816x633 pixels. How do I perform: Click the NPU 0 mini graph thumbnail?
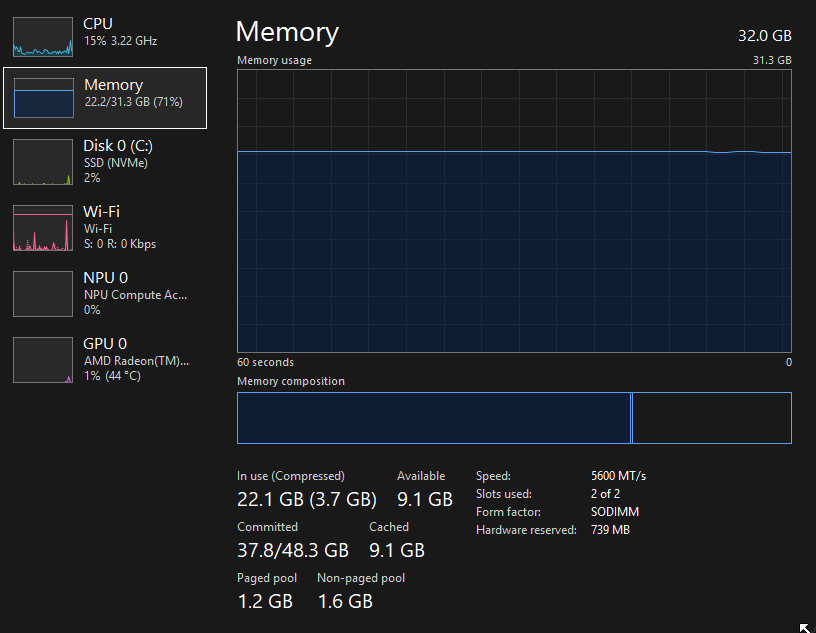point(43,294)
